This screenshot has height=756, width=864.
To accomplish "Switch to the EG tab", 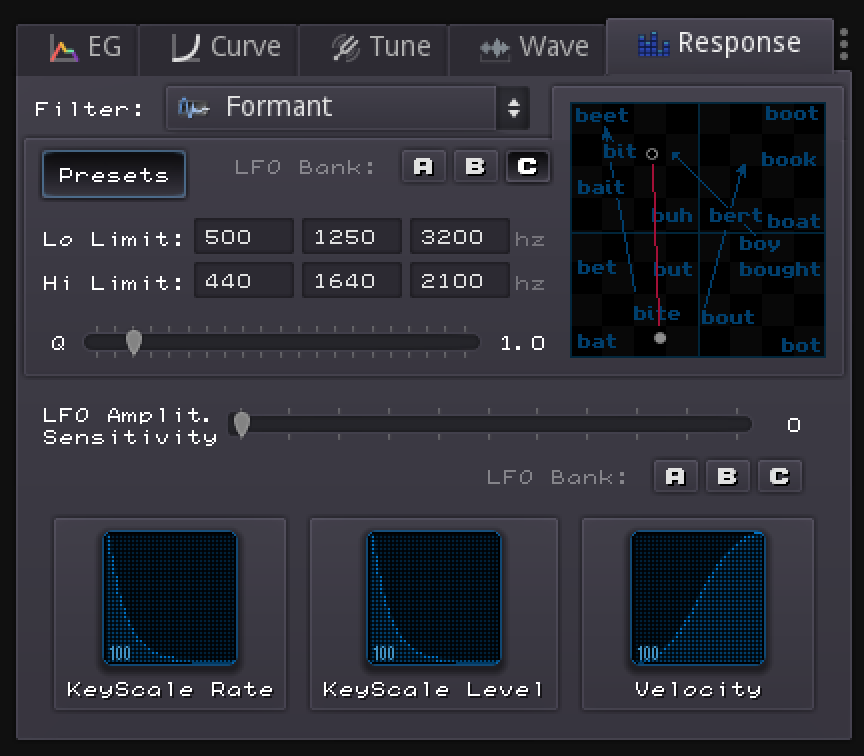I will (x=78, y=49).
